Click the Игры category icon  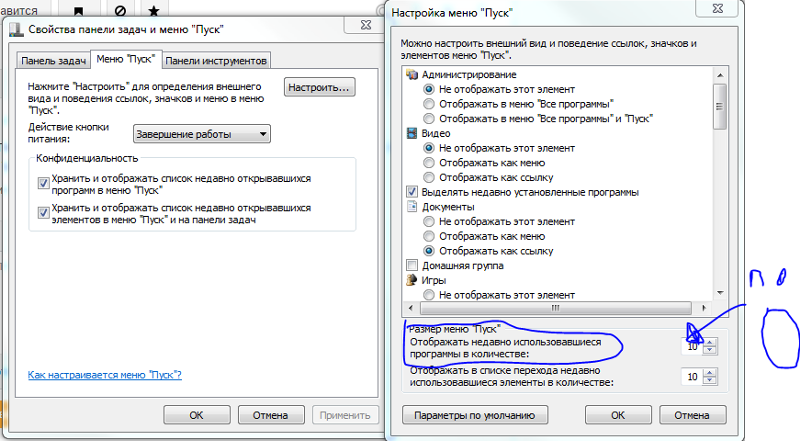coord(411,281)
